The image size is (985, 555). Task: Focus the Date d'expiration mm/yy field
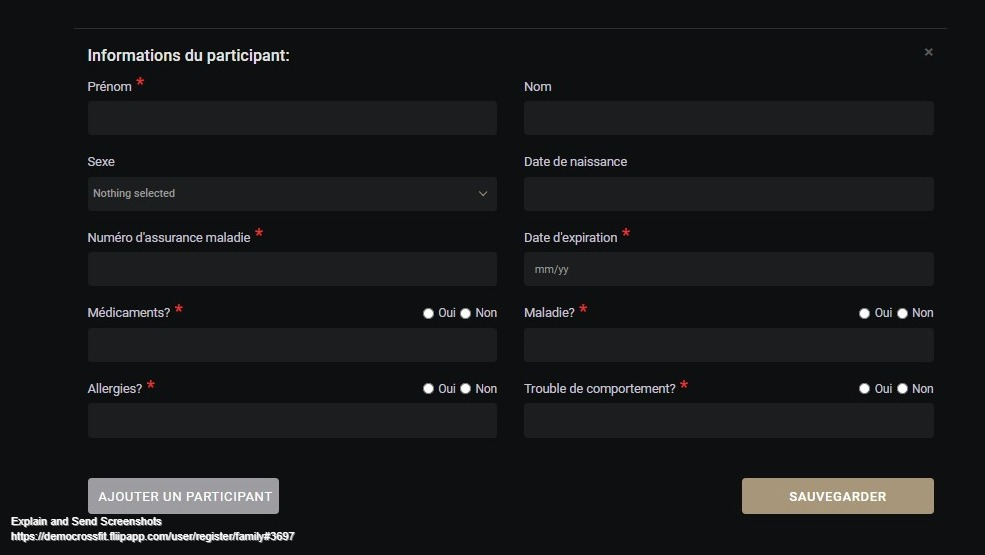coord(728,269)
